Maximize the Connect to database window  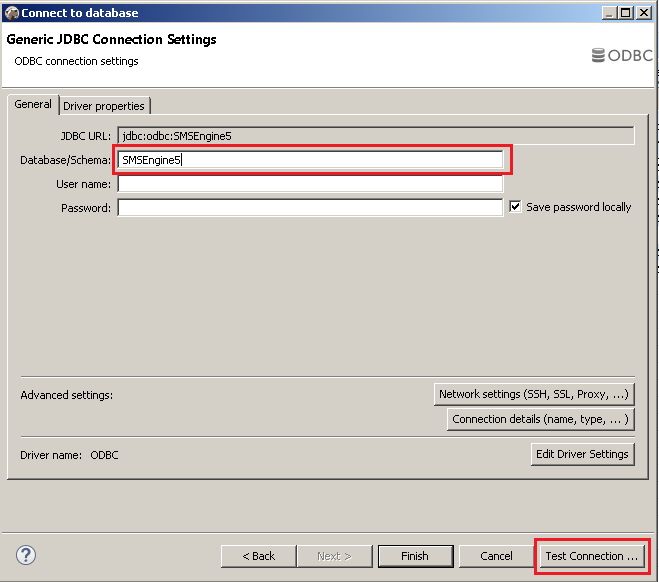627,13
